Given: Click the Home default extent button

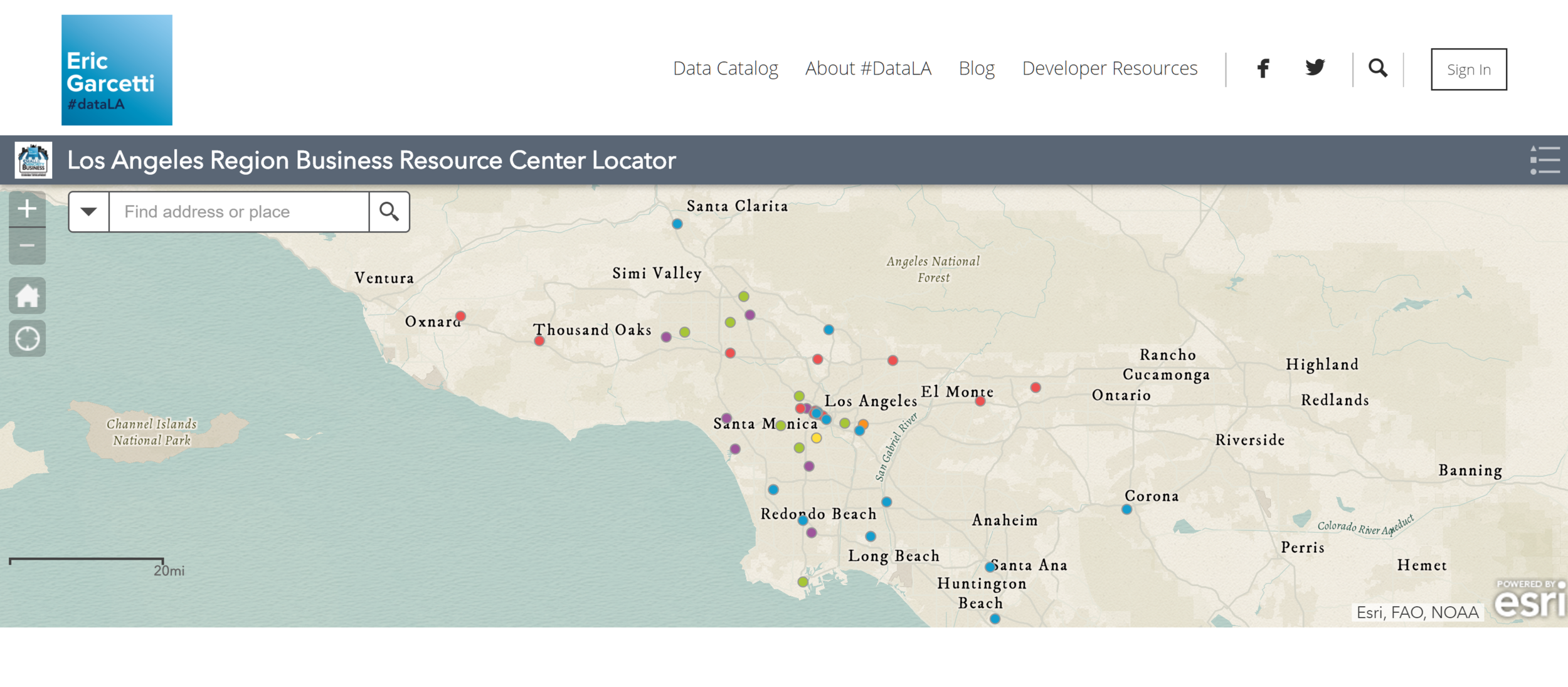Looking at the screenshot, I should point(27,296).
